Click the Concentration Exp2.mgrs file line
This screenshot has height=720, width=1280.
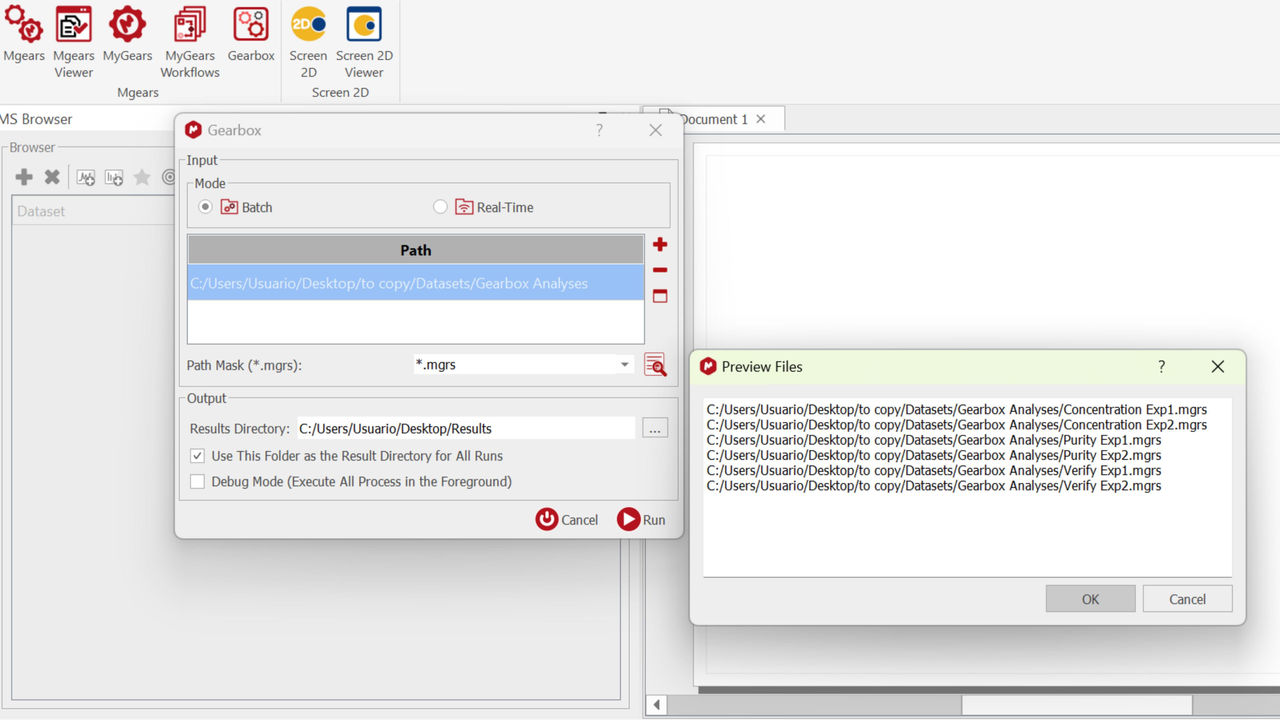pyautogui.click(x=956, y=425)
